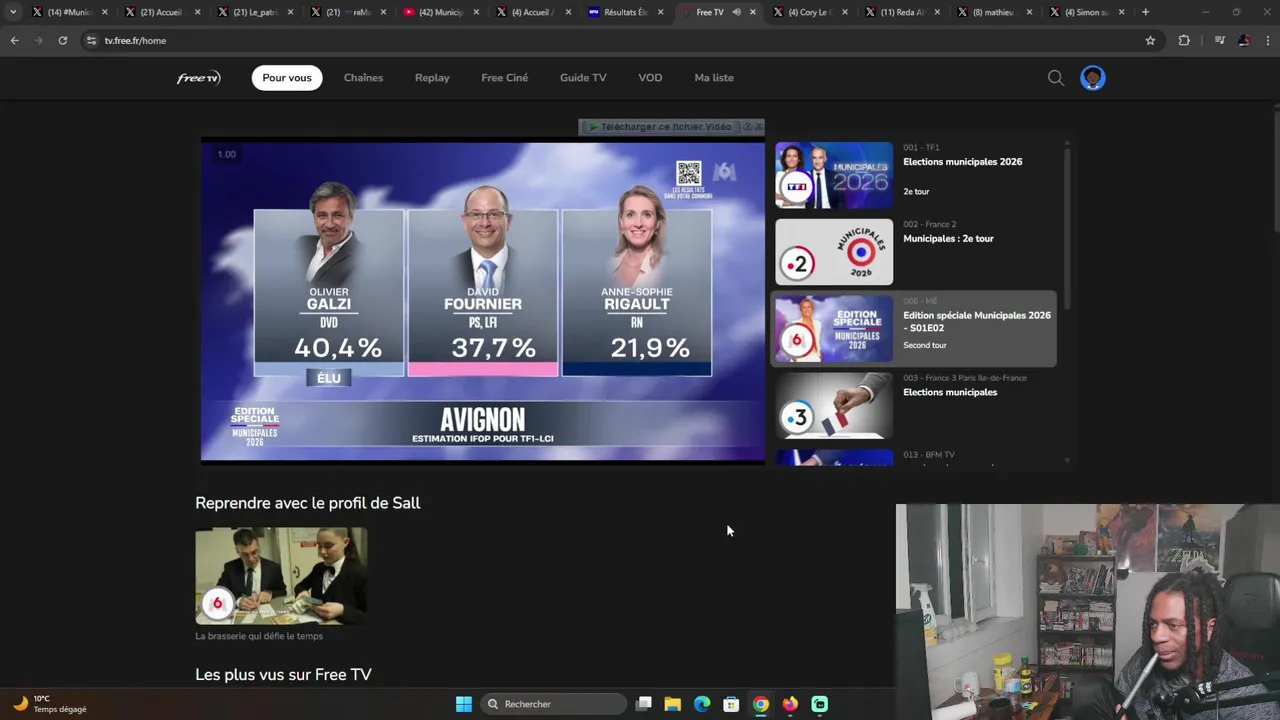Select France 2 Municipales 2e tour thumbnail

(834, 252)
